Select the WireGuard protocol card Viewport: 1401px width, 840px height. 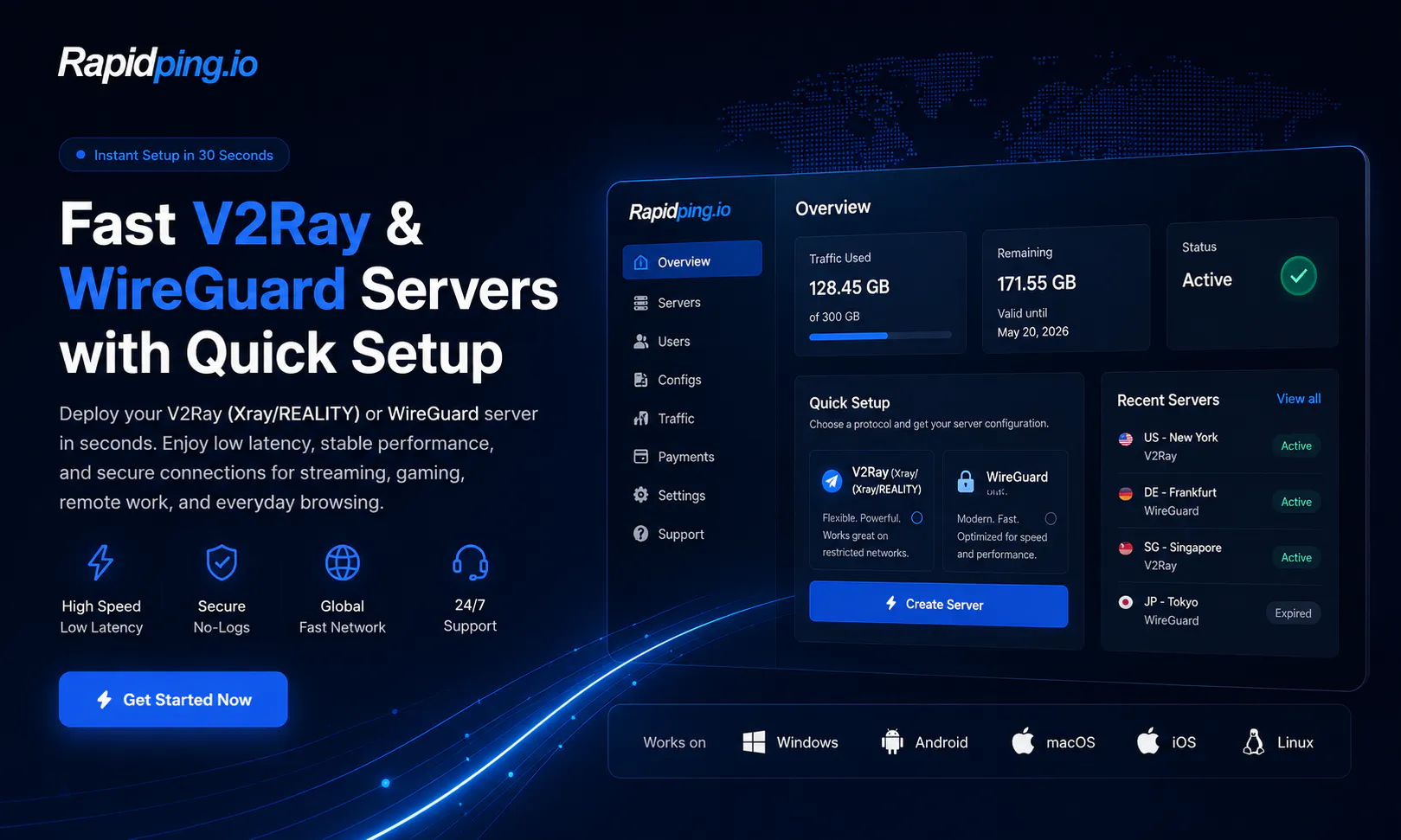(1006, 512)
